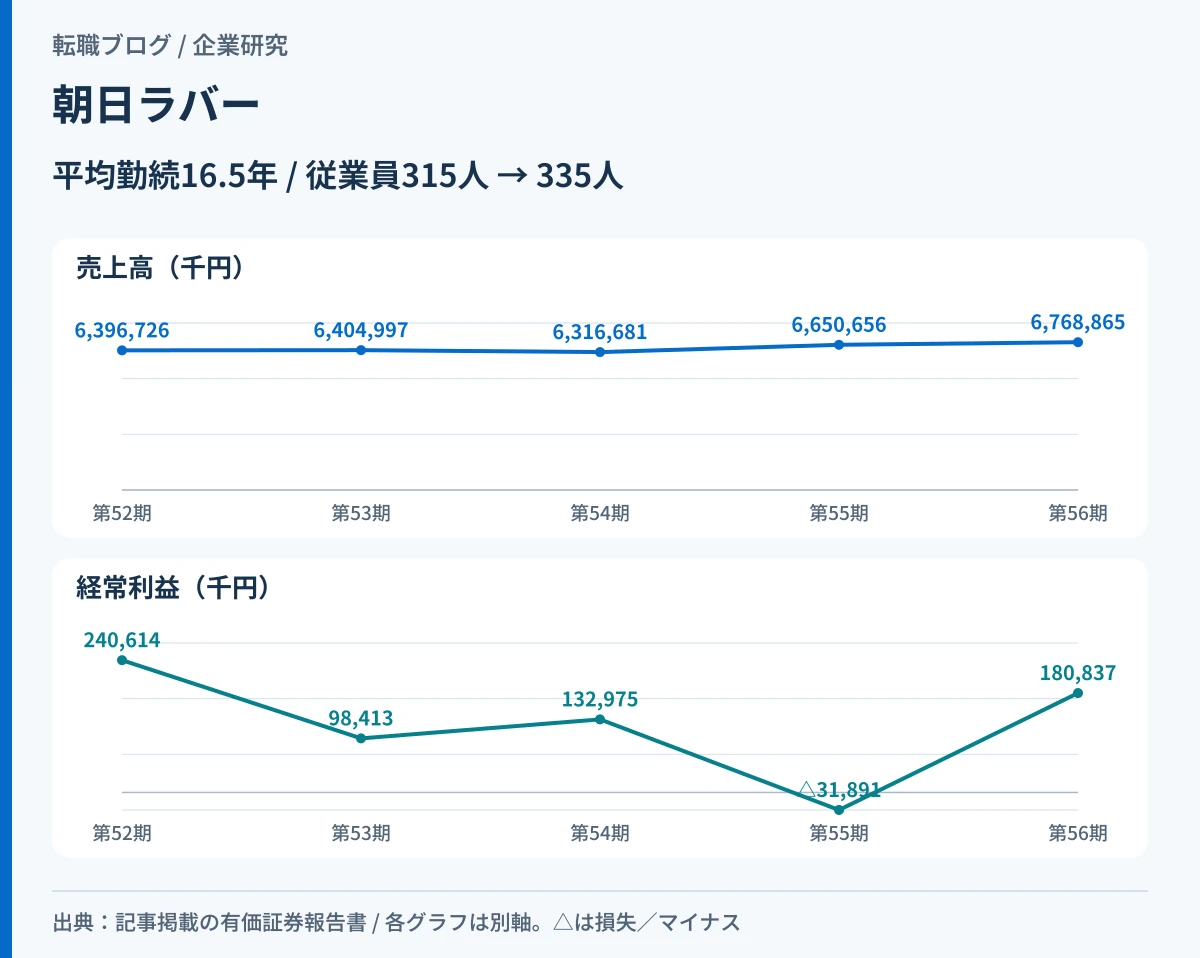The height and width of the screenshot is (958, 1200).
Task: Click the profit value 240,614
Action: pyautogui.click(x=122, y=640)
